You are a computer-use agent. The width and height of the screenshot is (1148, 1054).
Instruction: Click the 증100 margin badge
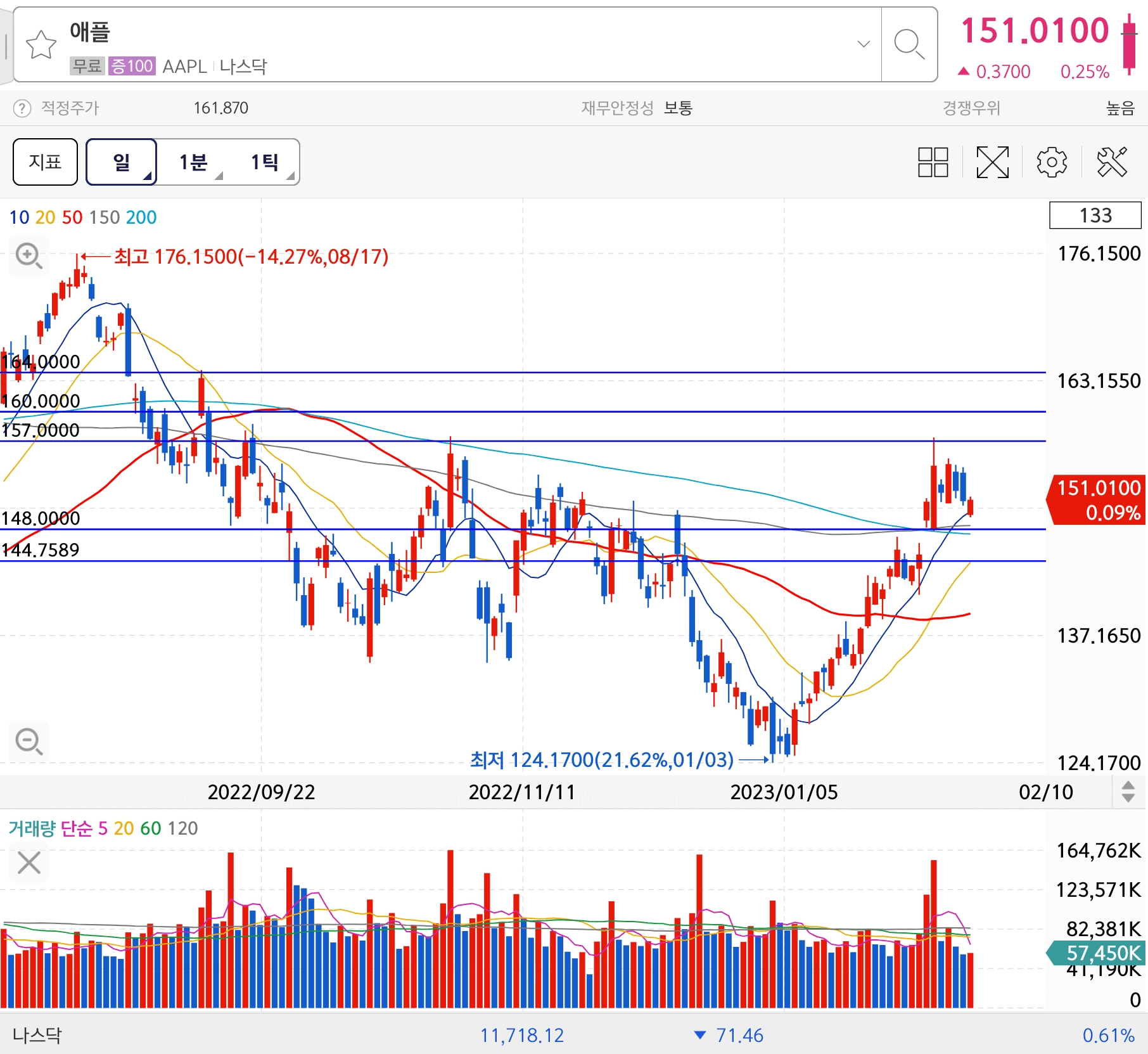pyautogui.click(x=132, y=66)
